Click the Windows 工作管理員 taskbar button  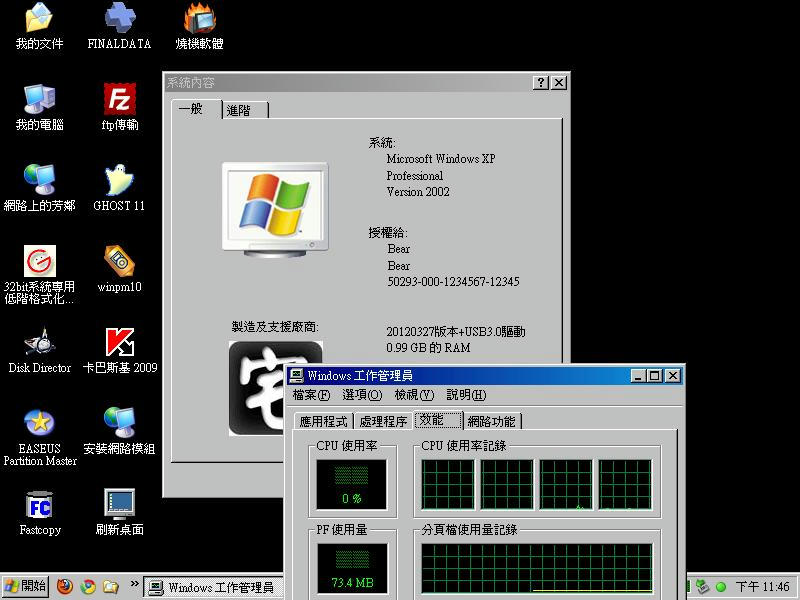(x=210, y=587)
